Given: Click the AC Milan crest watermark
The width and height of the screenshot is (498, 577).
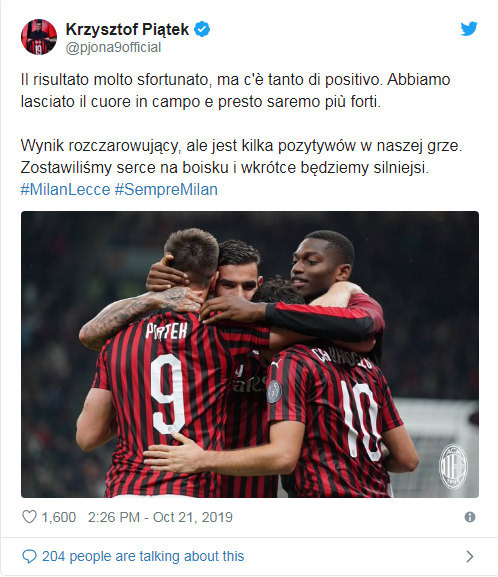Looking at the screenshot, I should 453,467.
